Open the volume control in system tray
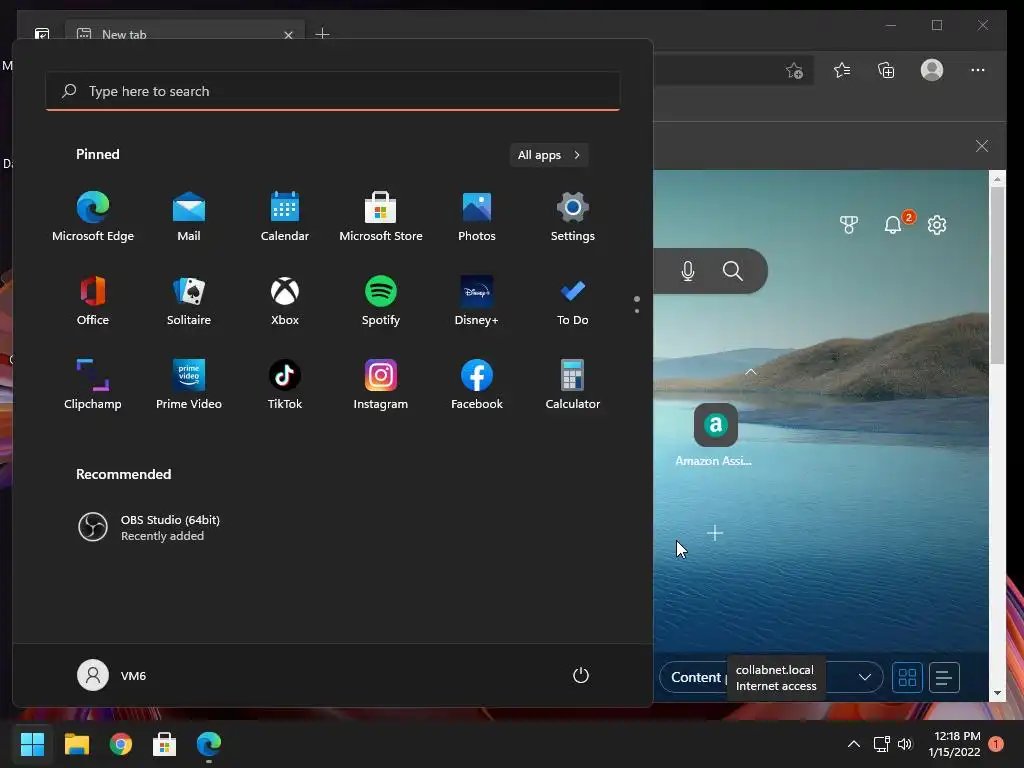Screen dimensions: 1024x768 [904, 744]
